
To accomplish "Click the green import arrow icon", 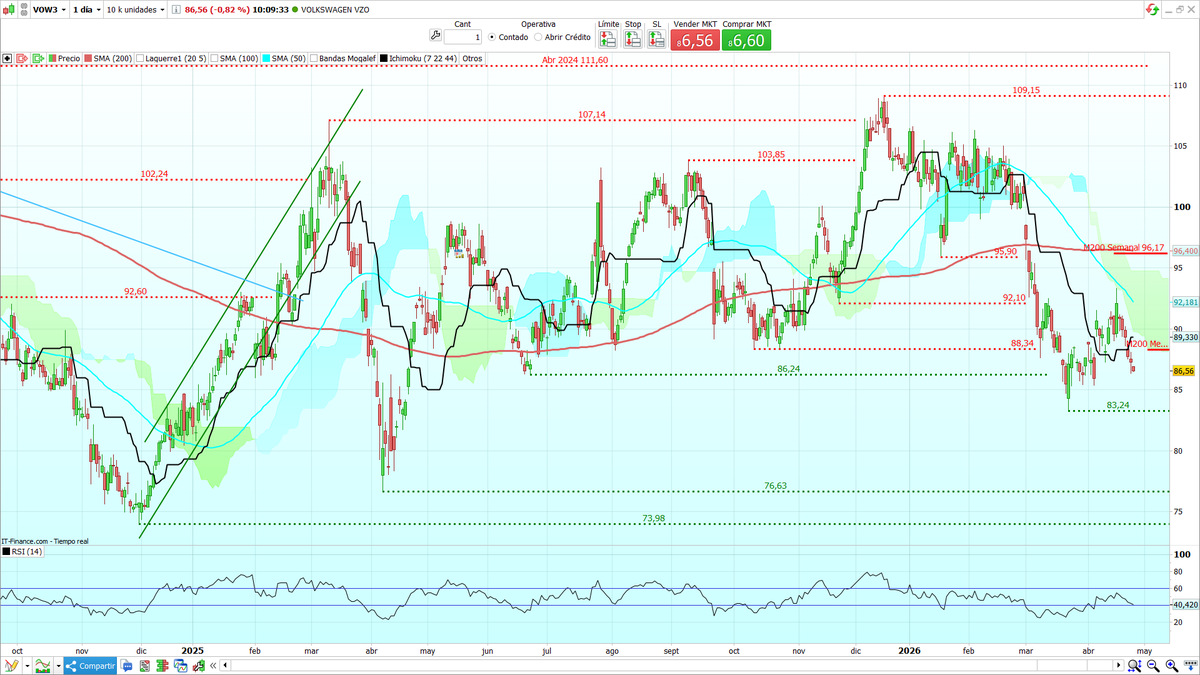I will 38,58.
